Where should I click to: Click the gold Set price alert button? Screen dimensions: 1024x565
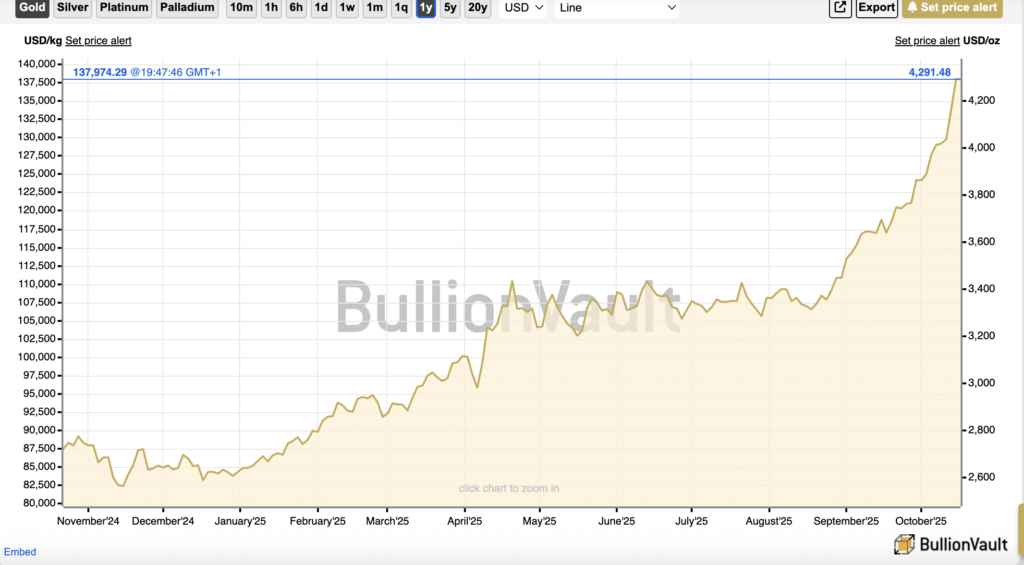click(x=951, y=8)
